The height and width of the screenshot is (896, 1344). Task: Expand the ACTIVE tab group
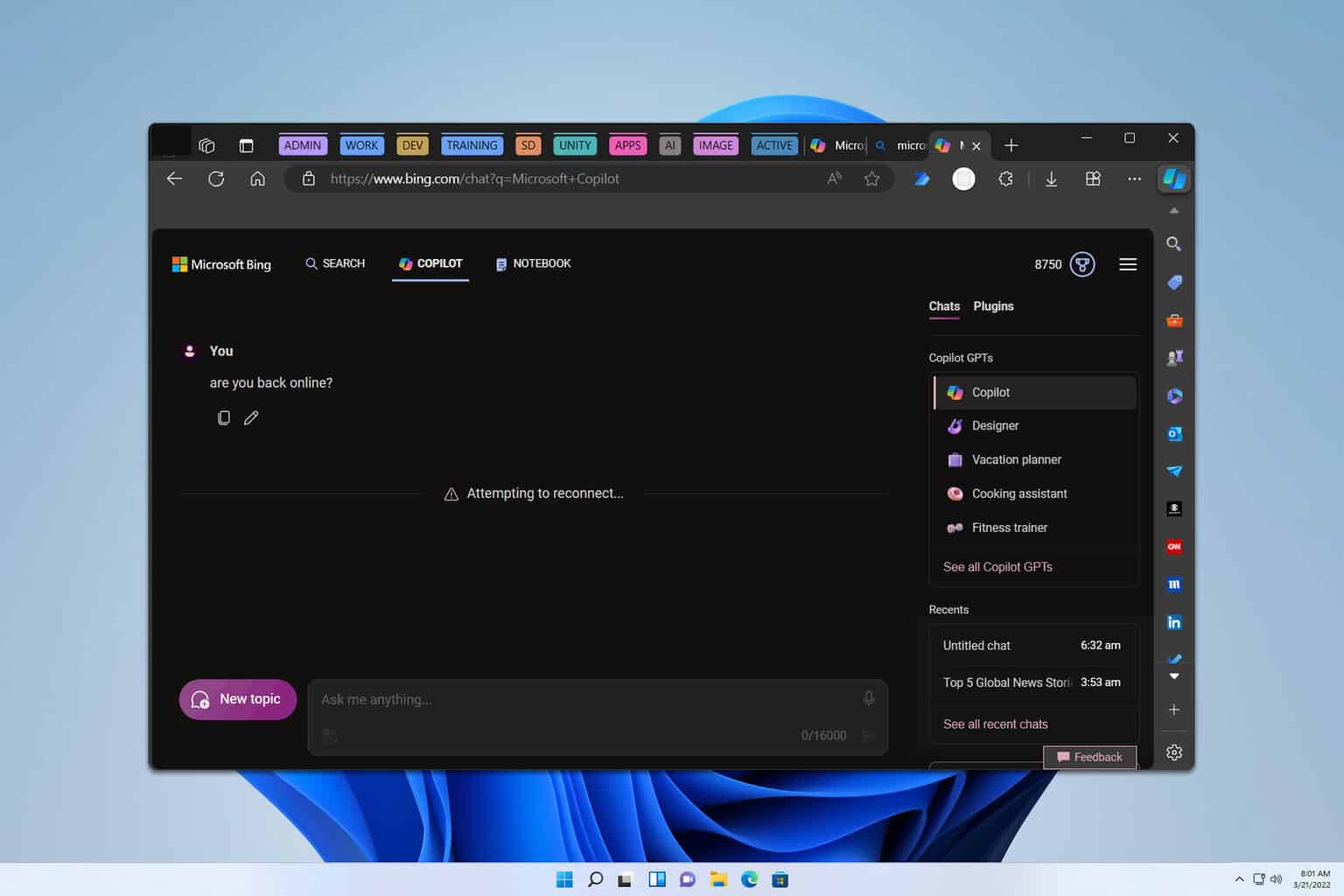[774, 145]
